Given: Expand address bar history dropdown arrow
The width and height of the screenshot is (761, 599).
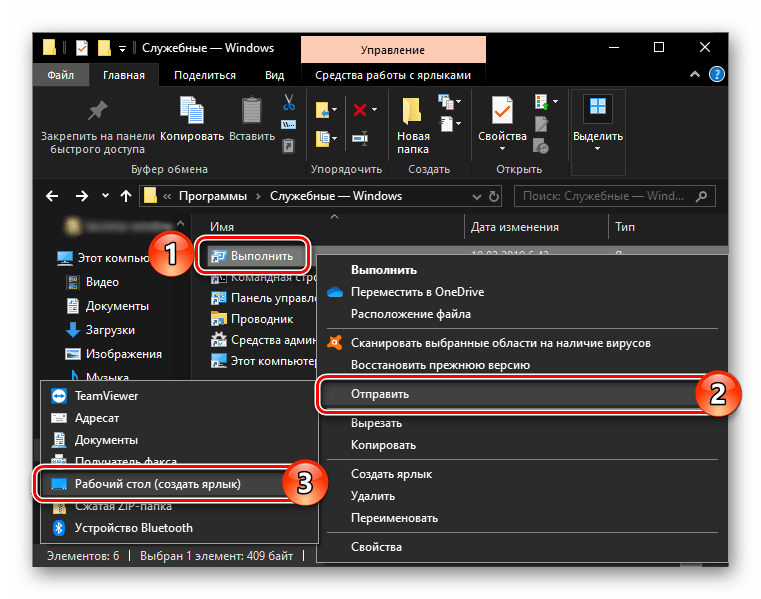Looking at the screenshot, I should (477, 197).
